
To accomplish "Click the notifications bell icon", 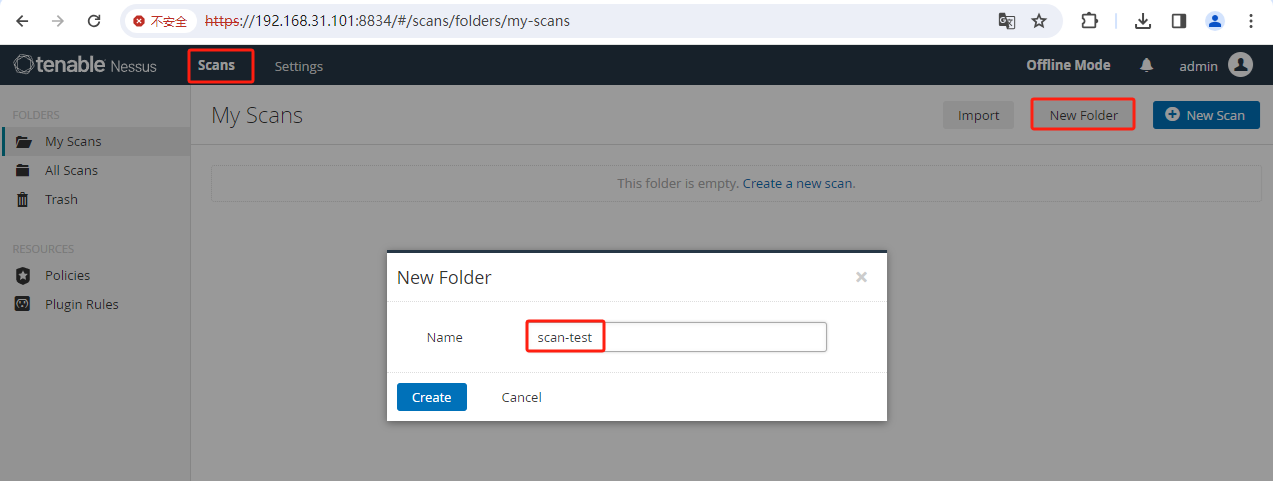I will click(1146, 65).
